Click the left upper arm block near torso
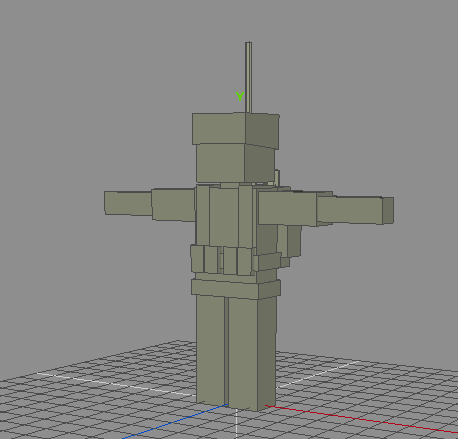This screenshot has height=439, width=458. tap(173, 205)
